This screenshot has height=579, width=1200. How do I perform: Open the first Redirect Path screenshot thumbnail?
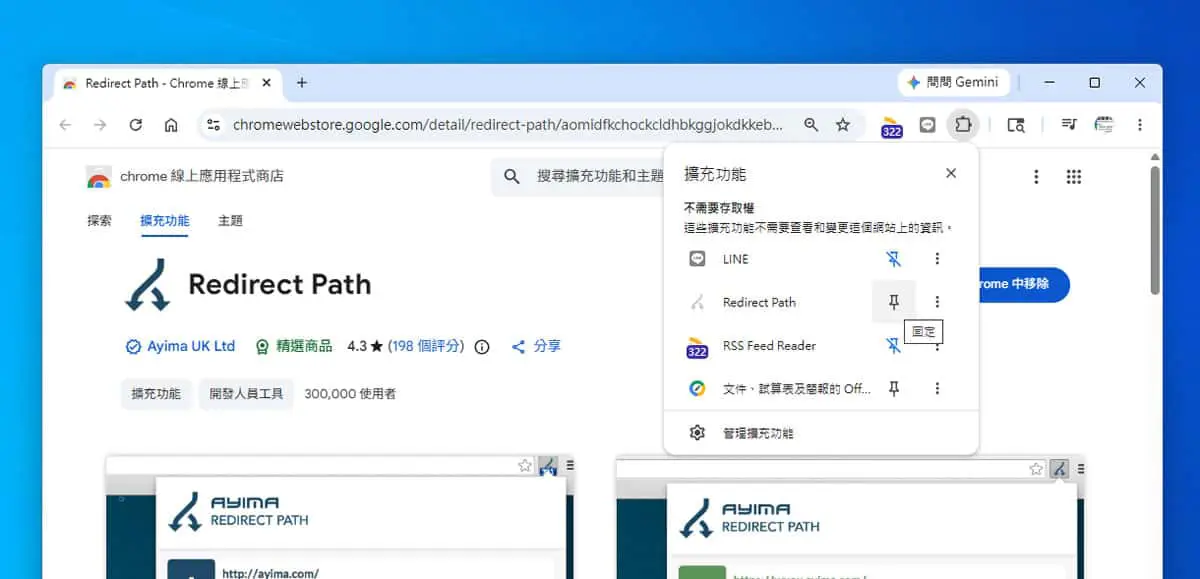click(x=340, y=517)
